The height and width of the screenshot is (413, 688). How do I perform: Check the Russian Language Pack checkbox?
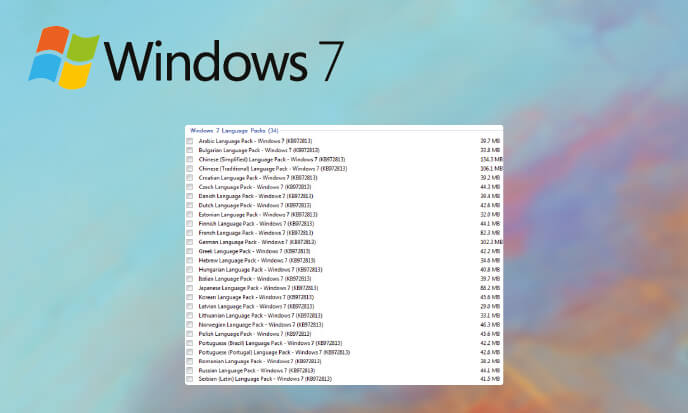coord(190,370)
